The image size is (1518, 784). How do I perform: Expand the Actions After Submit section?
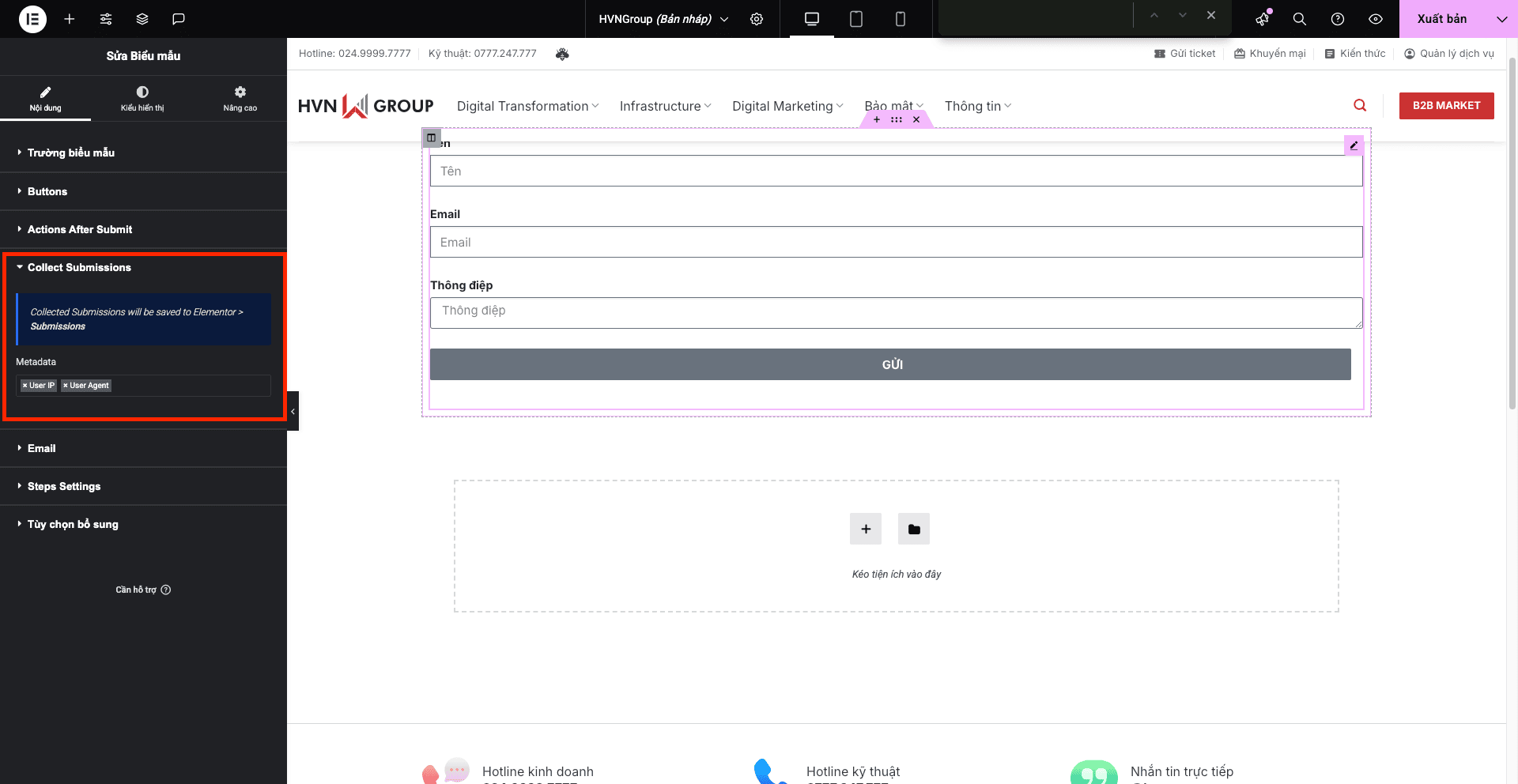click(80, 229)
